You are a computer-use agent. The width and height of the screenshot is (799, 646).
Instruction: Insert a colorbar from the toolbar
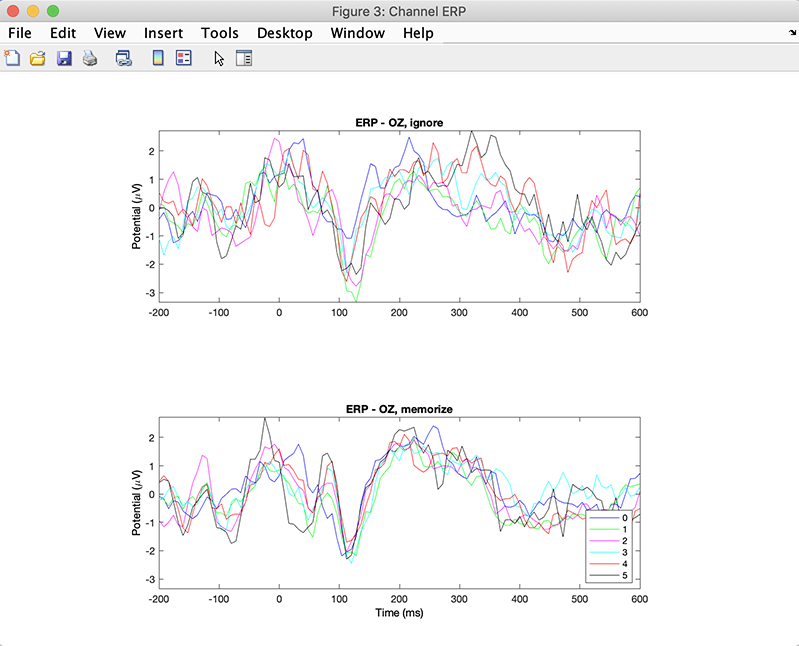coord(157,59)
